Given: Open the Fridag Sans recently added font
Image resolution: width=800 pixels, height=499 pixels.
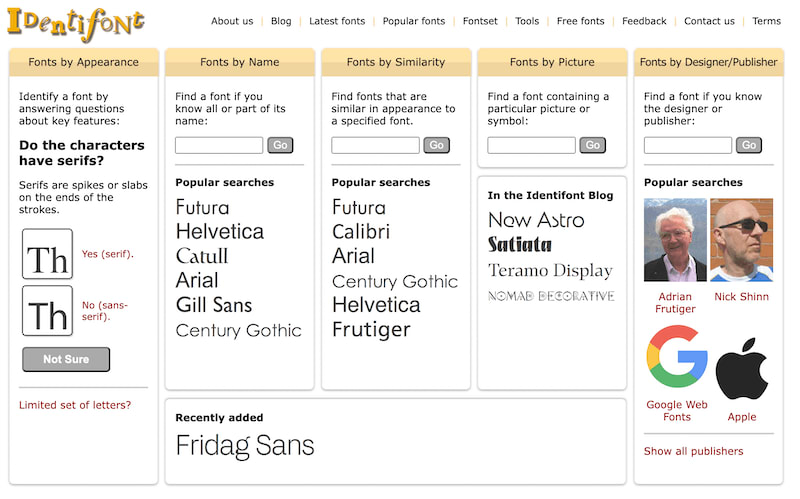Looking at the screenshot, I should coord(245,446).
